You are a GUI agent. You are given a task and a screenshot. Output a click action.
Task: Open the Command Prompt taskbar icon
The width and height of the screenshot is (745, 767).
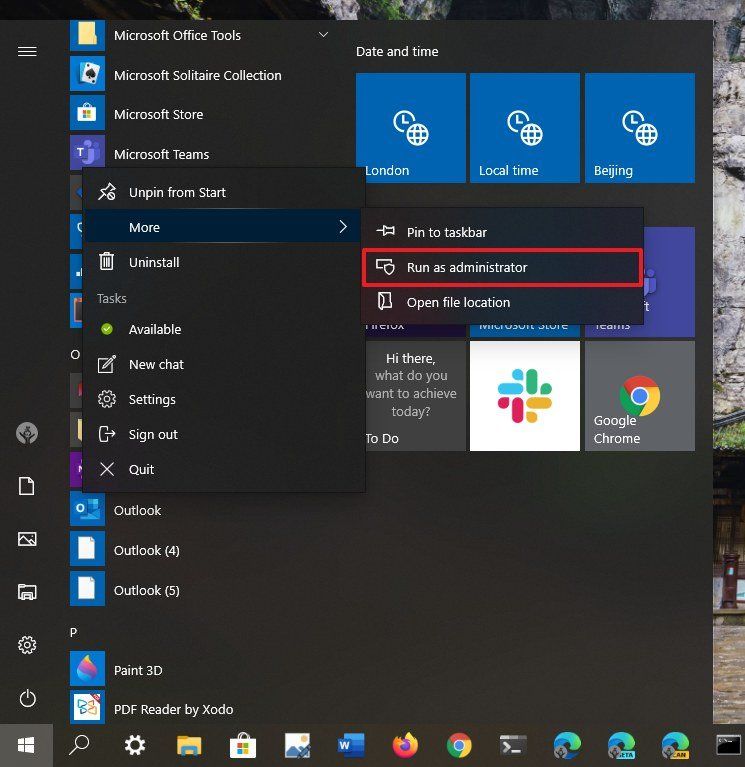(729, 745)
